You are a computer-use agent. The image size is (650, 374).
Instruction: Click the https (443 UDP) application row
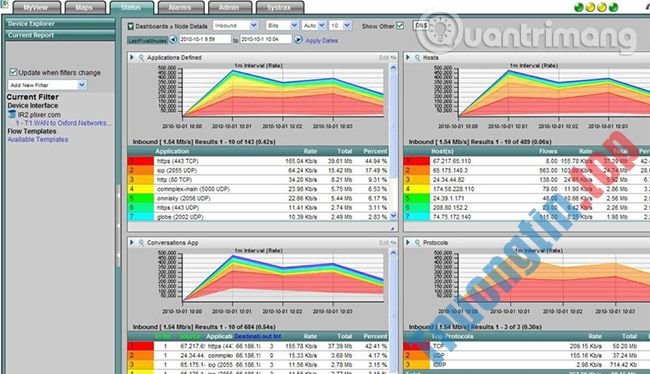click(258, 207)
